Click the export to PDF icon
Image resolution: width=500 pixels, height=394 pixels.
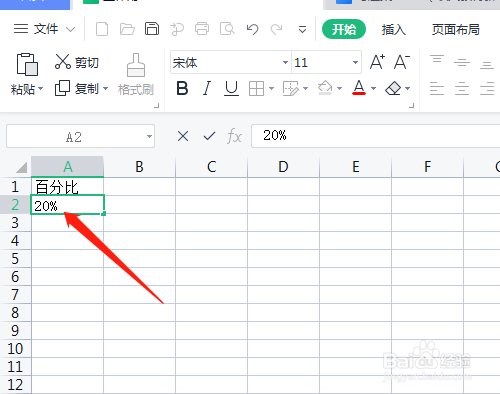point(177,29)
